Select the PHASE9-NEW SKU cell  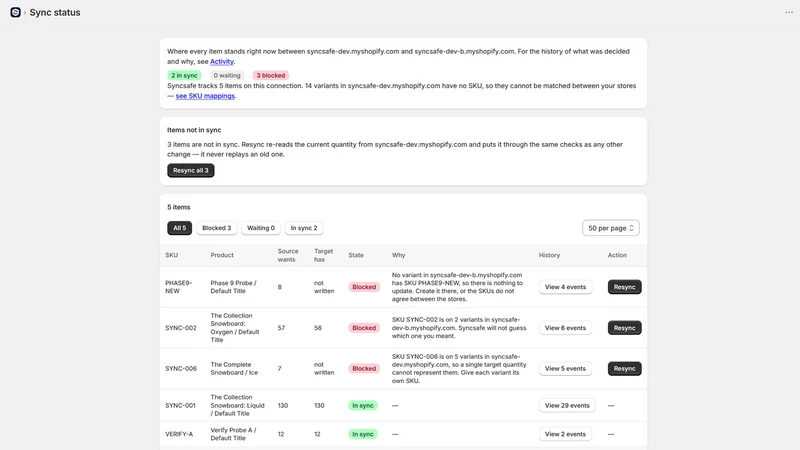pyautogui.click(x=178, y=287)
